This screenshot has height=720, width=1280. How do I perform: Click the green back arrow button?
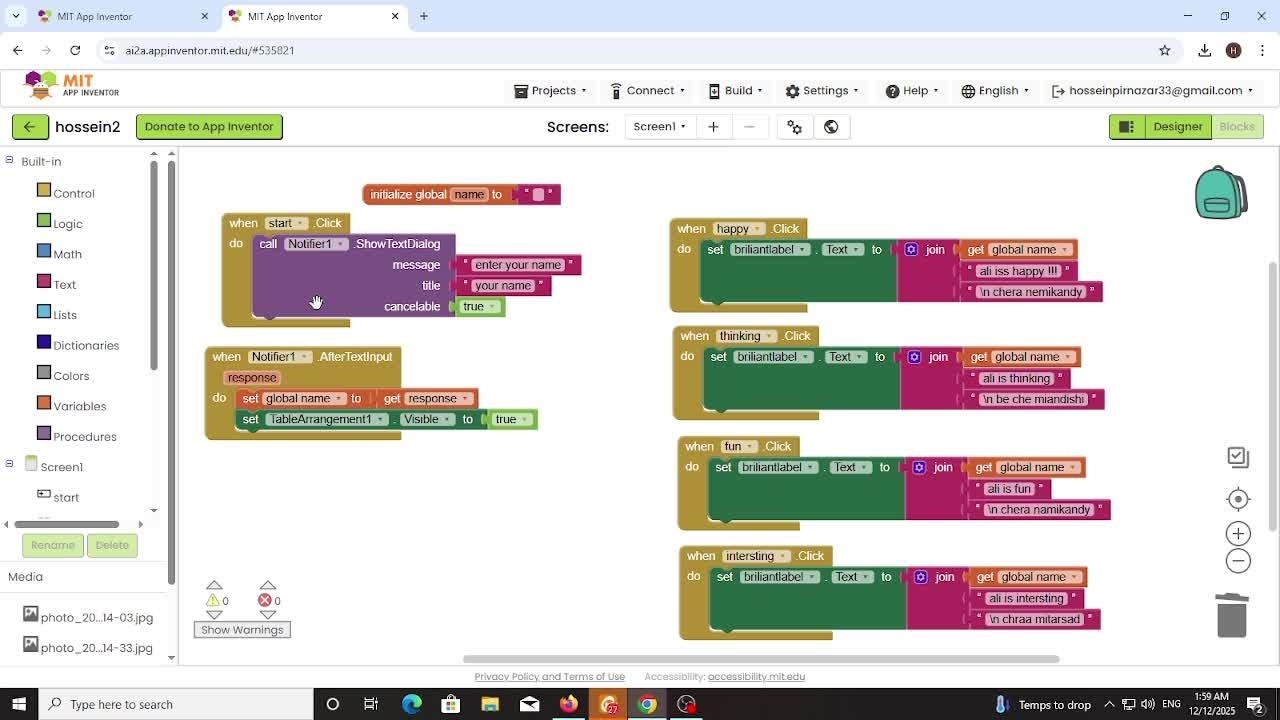(29, 127)
